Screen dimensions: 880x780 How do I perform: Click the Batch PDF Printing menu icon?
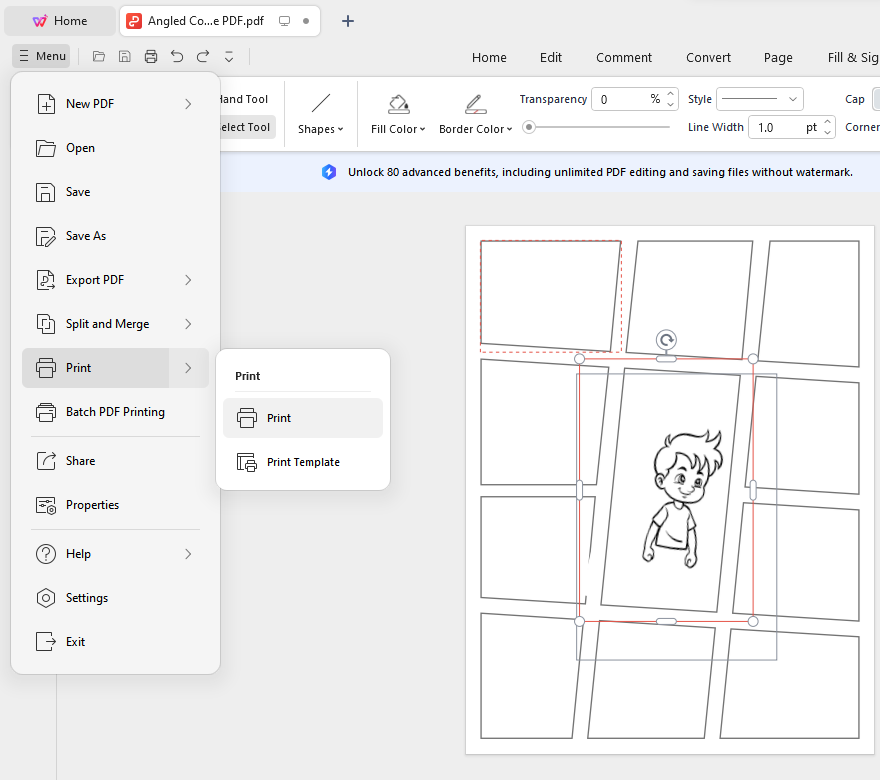point(45,412)
